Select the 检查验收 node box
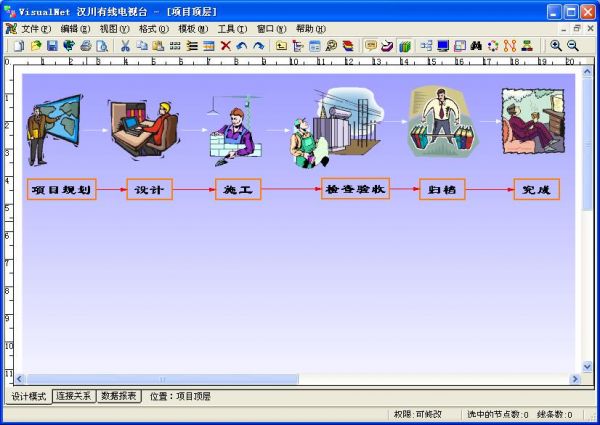The width and height of the screenshot is (600, 425). 355,189
